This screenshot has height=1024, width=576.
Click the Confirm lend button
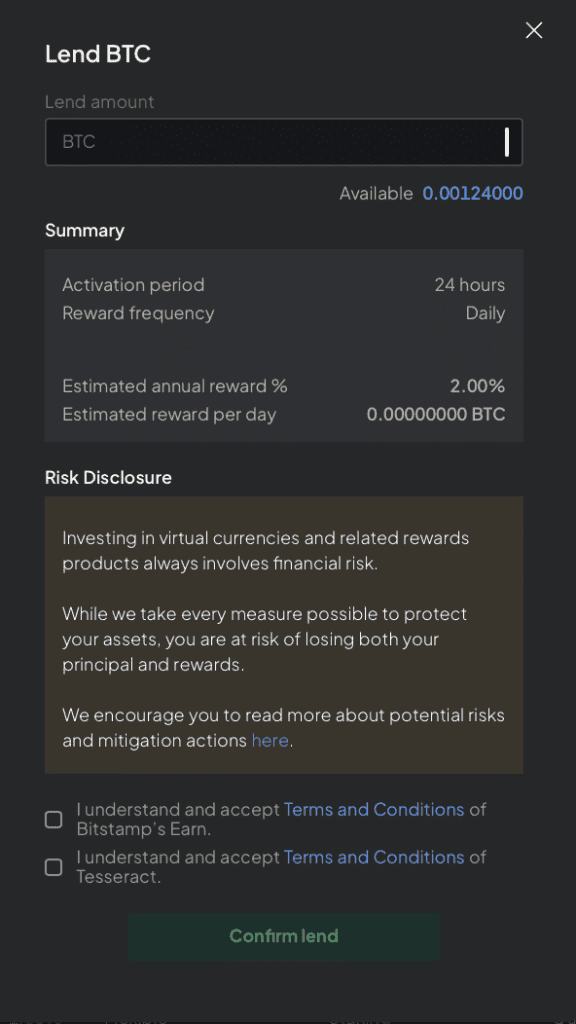pos(283,936)
